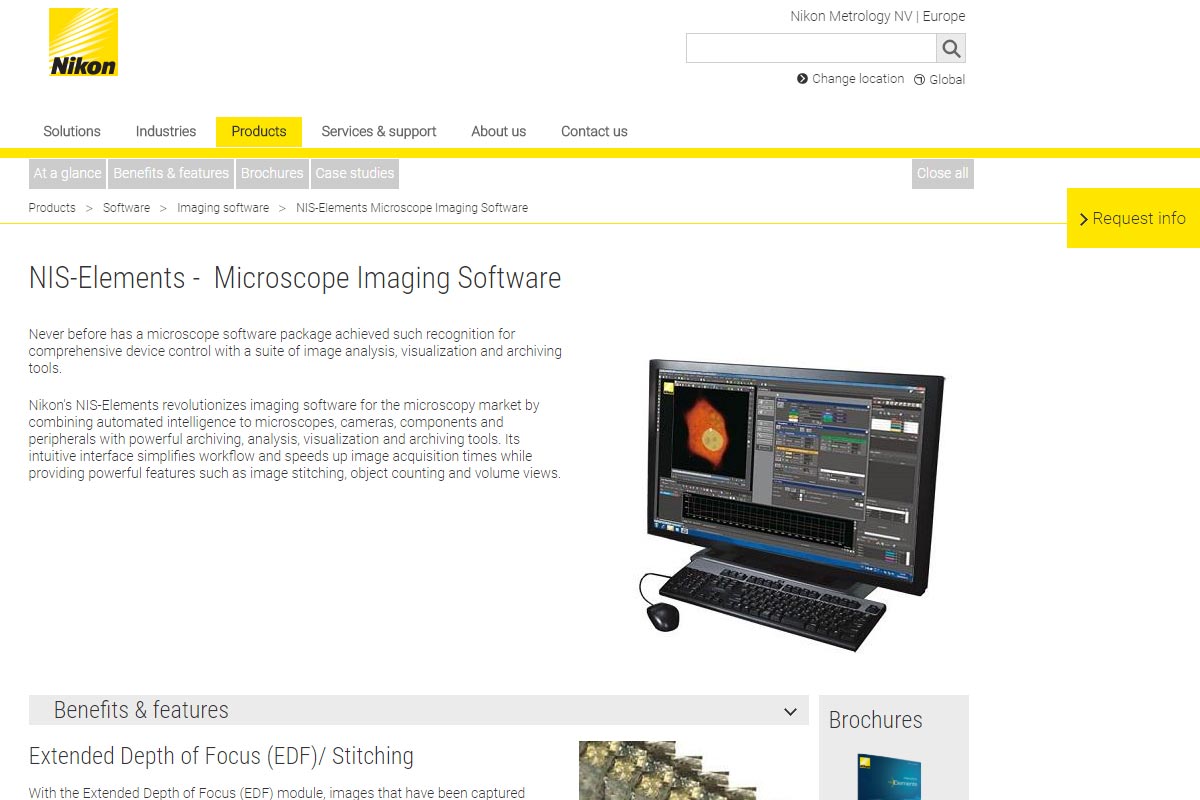Open the Products menu
Image resolution: width=1200 pixels, height=800 pixels.
[x=259, y=131]
